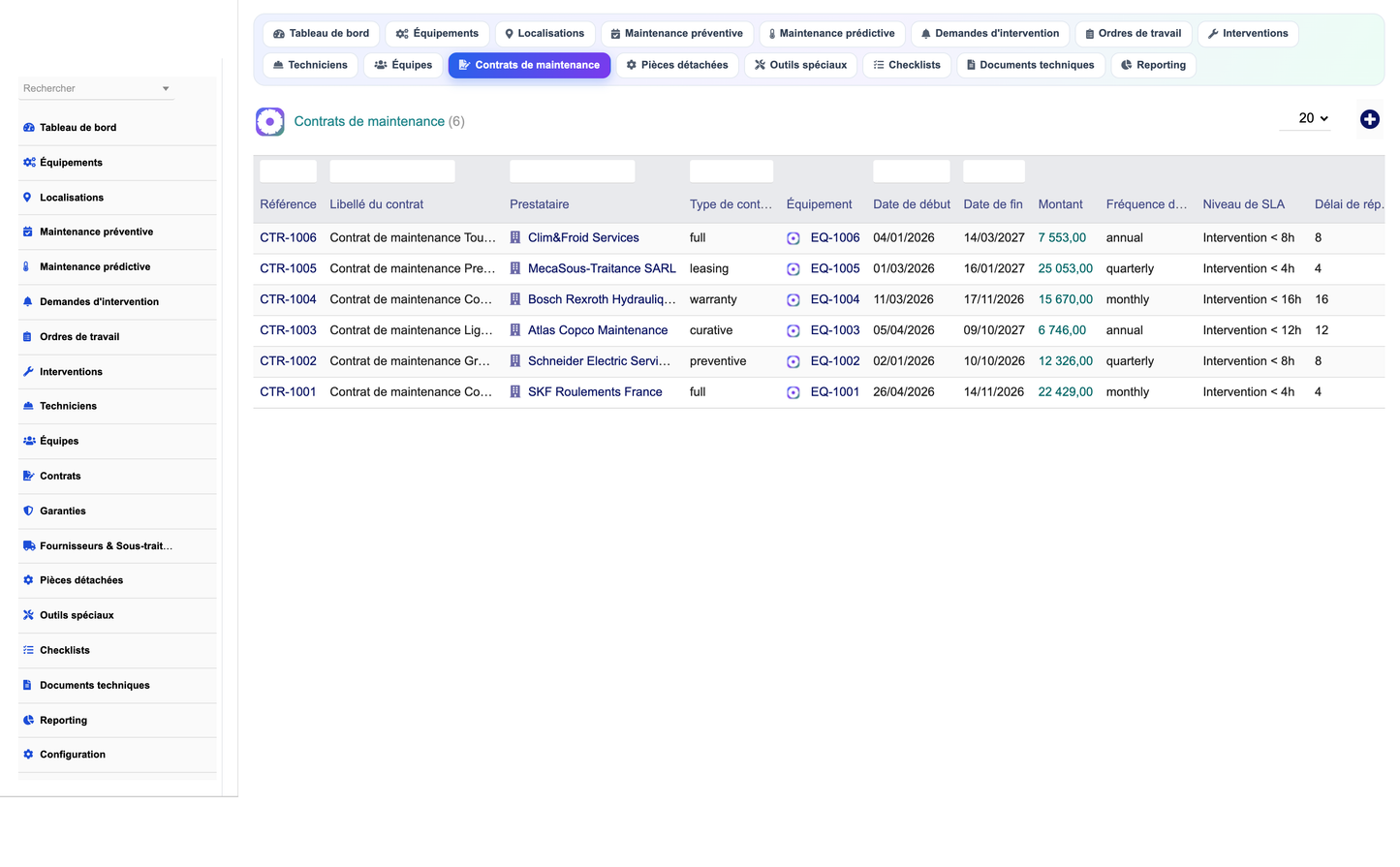Click building icon beside Atlas Copco Maintenance
Image resolution: width=1400 pixels, height=867 pixels.
pyautogui.click(x=515, y=330)
